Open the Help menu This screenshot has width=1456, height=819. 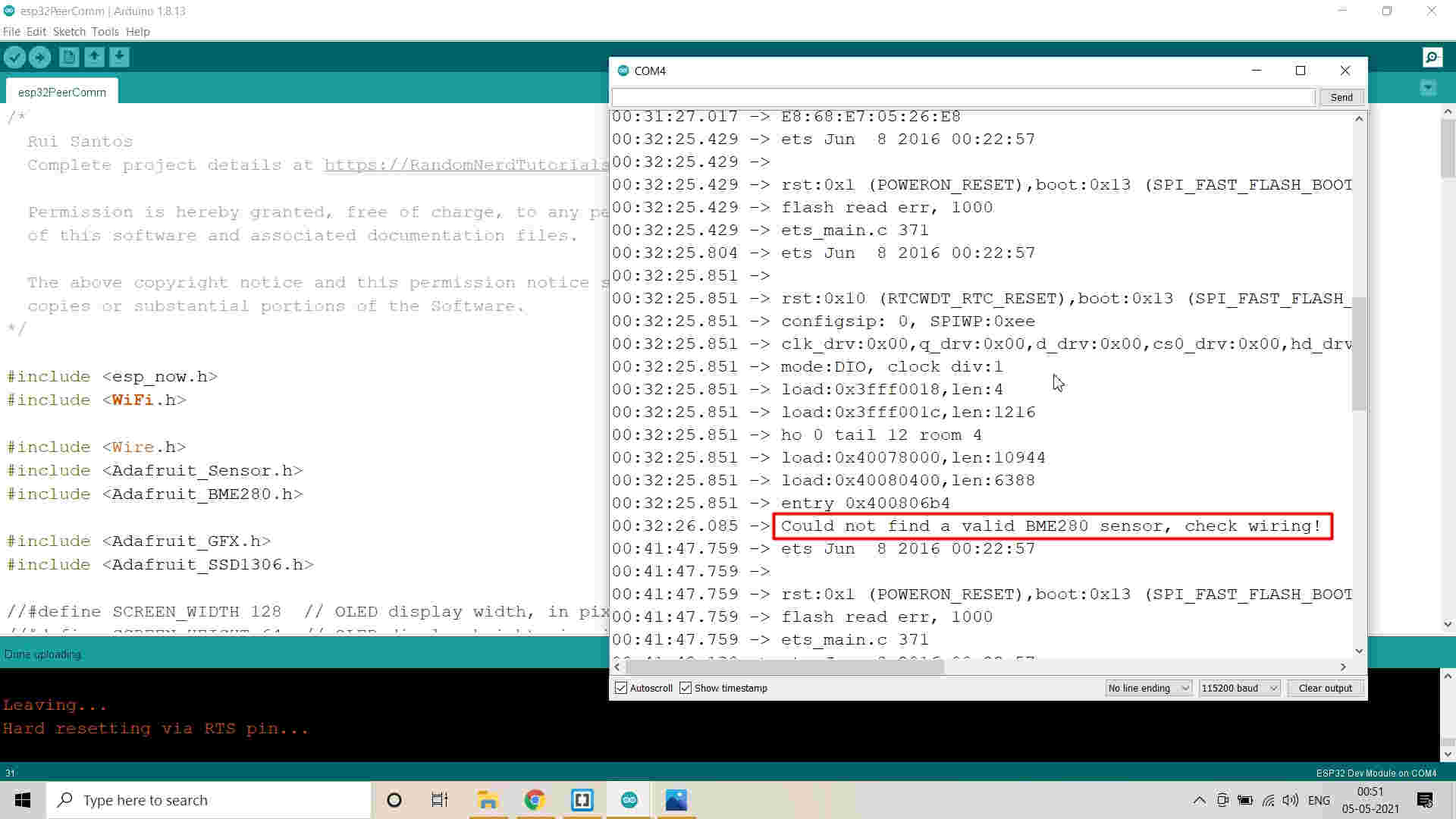138,31
